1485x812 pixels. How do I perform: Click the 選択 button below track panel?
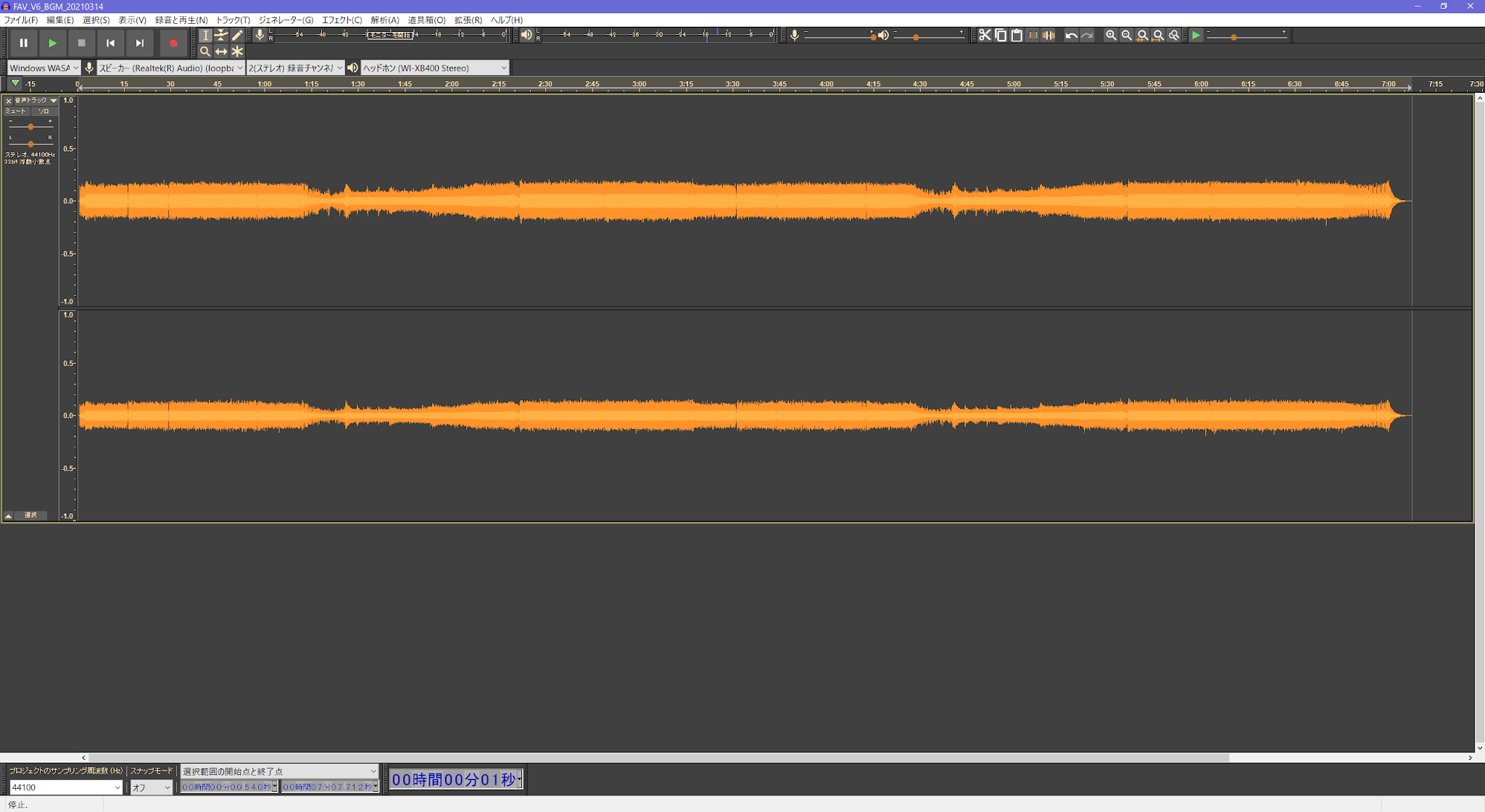30,515
